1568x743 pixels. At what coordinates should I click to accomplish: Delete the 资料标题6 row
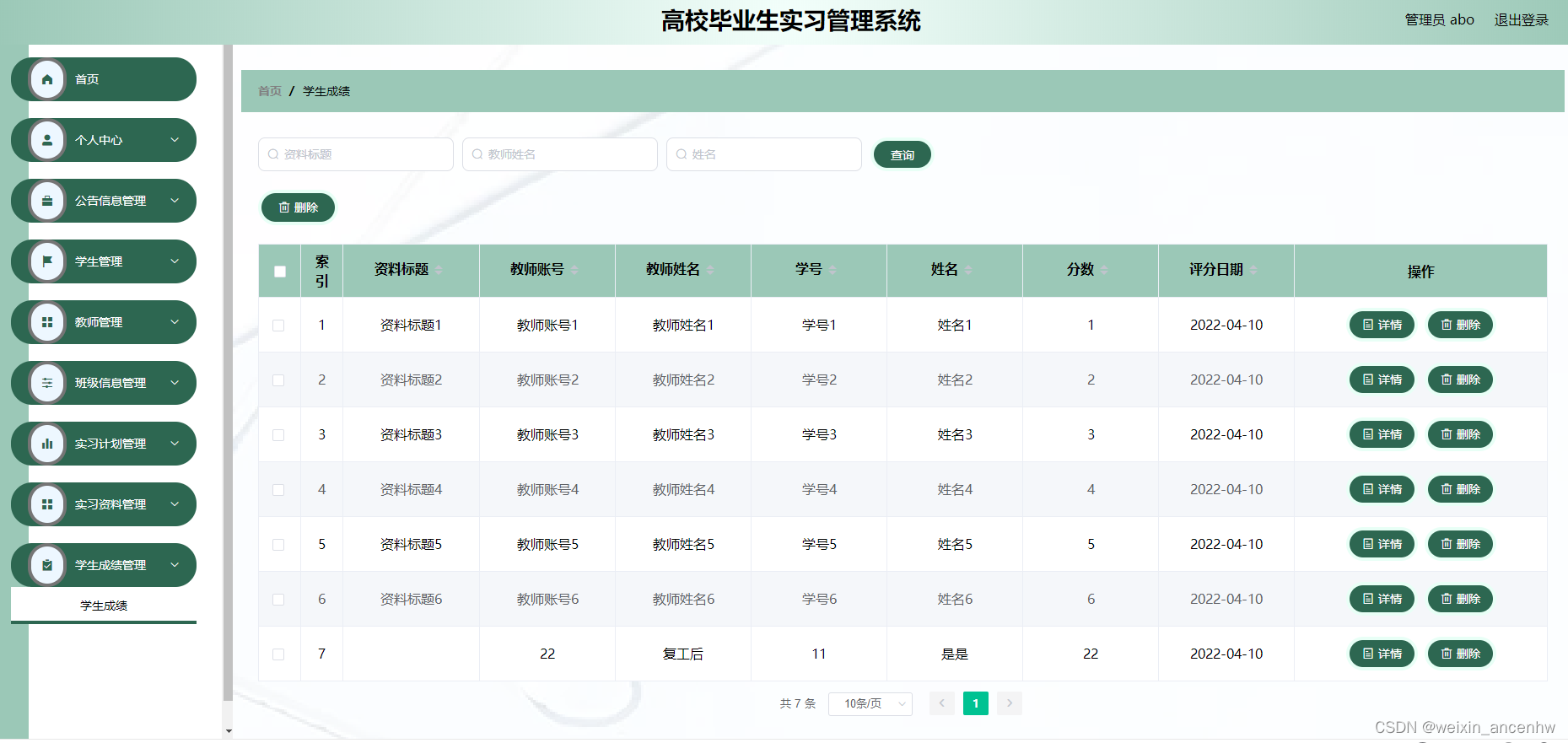(1460, 599)
